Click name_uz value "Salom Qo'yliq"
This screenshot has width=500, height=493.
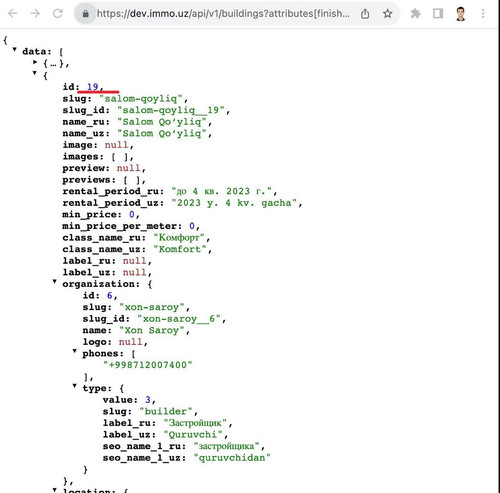click(x=162, y=133)
